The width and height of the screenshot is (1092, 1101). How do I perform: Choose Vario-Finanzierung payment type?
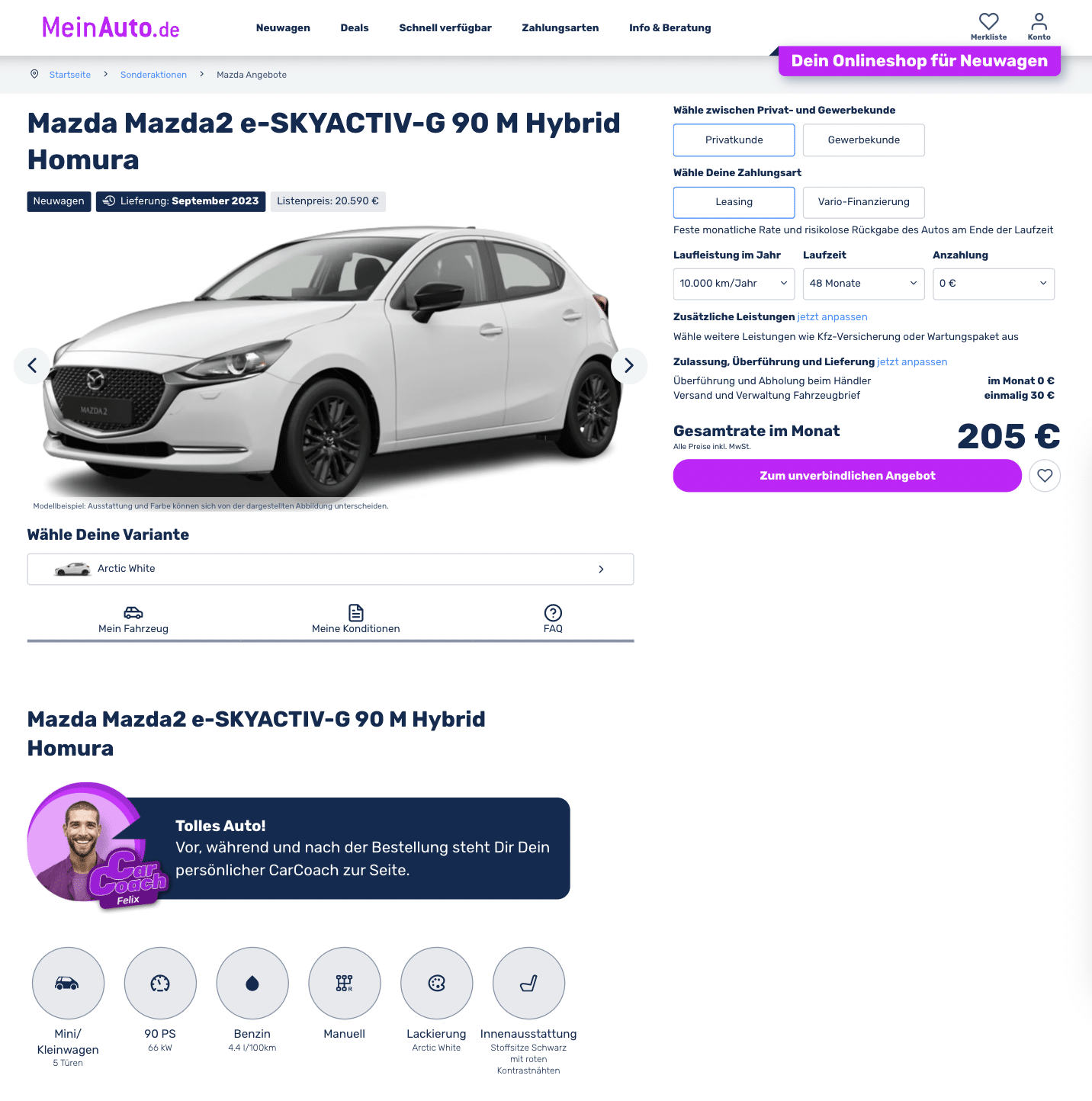pos(864,202)
